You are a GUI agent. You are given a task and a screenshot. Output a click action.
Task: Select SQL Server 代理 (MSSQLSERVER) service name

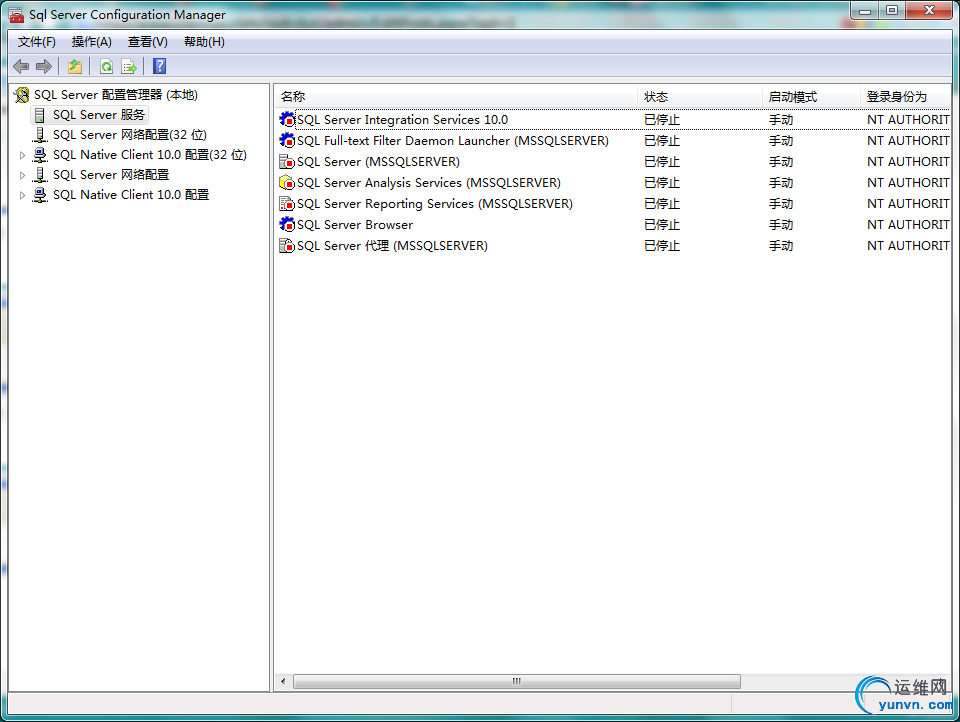(x=392, y=246)
